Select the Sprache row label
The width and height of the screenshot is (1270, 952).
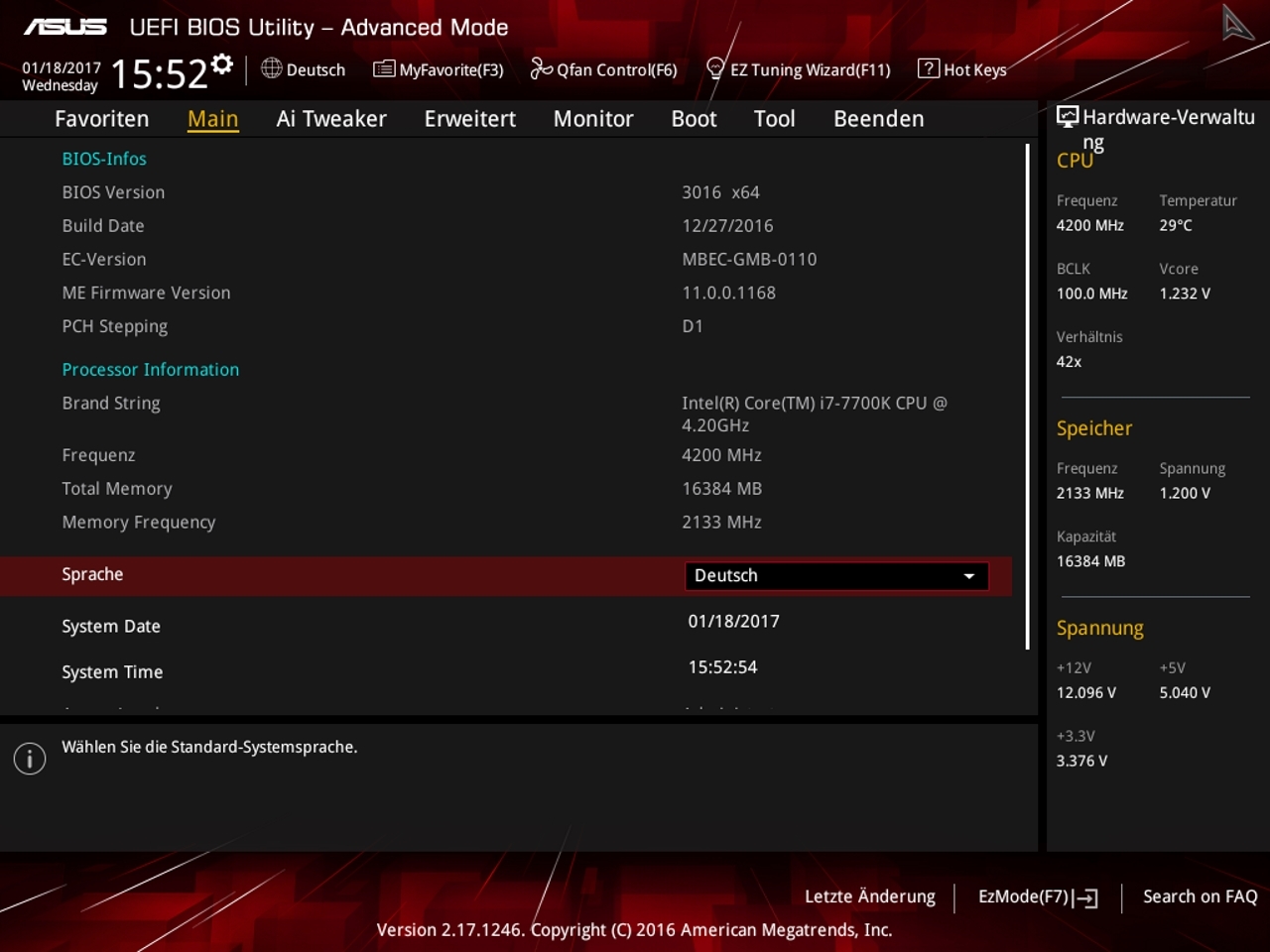tap(92, 574)
